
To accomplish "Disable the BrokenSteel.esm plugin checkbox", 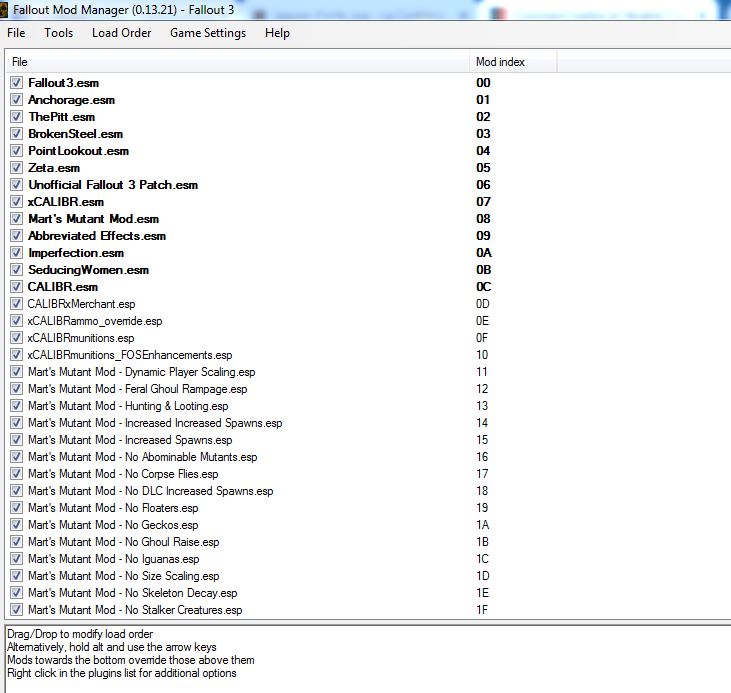I will (16, 134).
